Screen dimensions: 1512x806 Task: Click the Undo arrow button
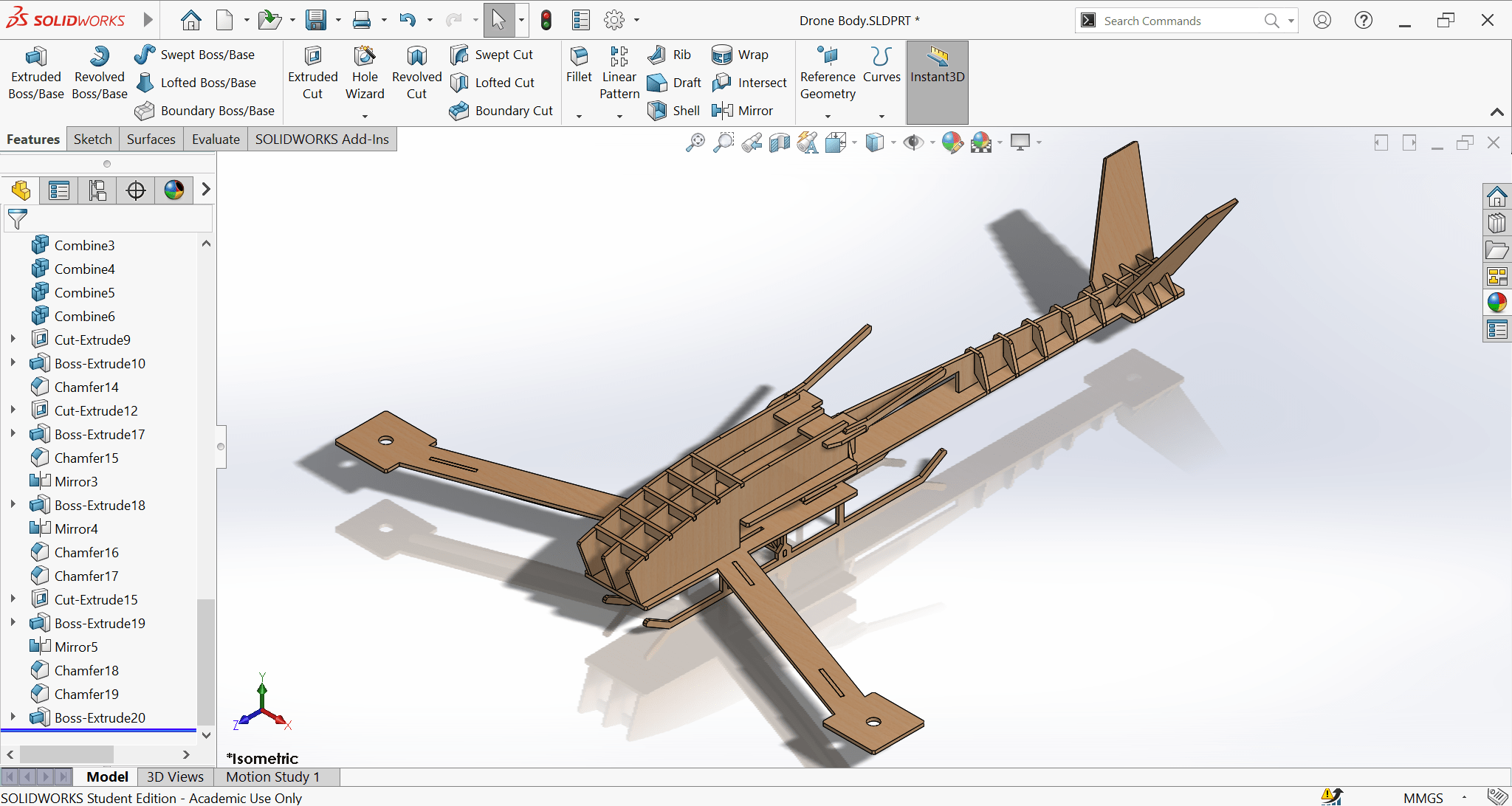(x=407, y=20)
